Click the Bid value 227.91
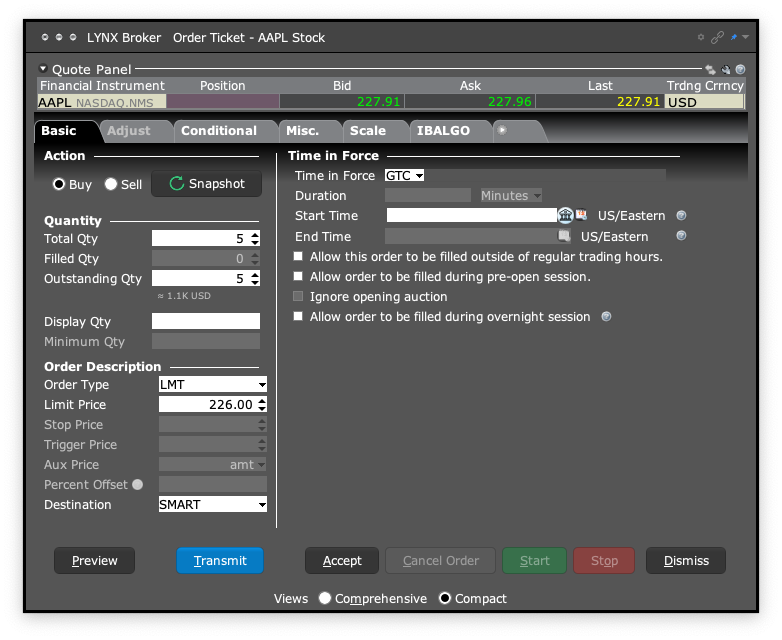 (x=379, y=102)
